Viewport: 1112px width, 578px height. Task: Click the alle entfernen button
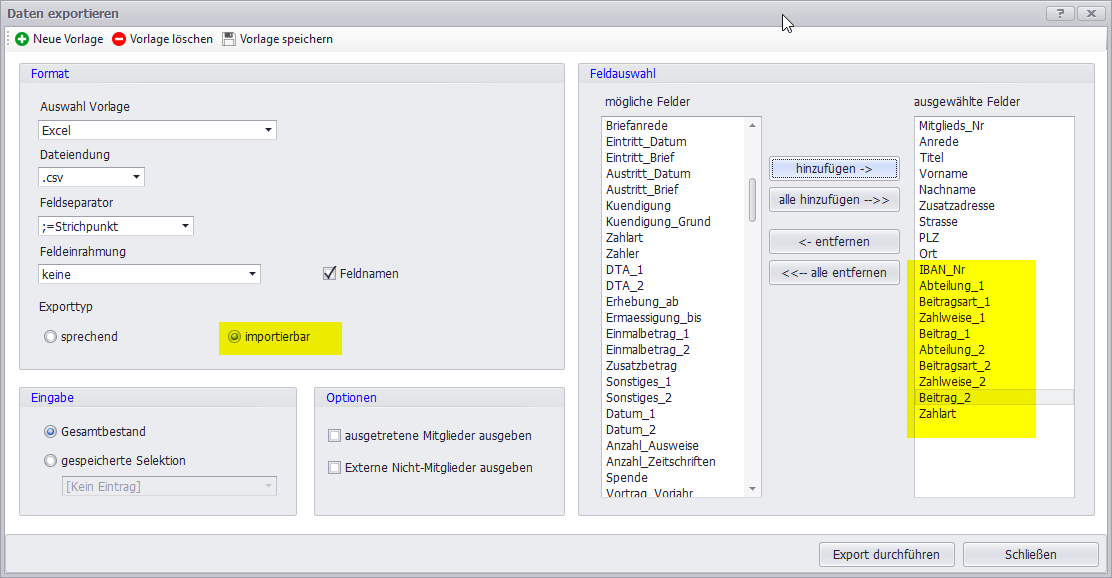click(834, 272)
